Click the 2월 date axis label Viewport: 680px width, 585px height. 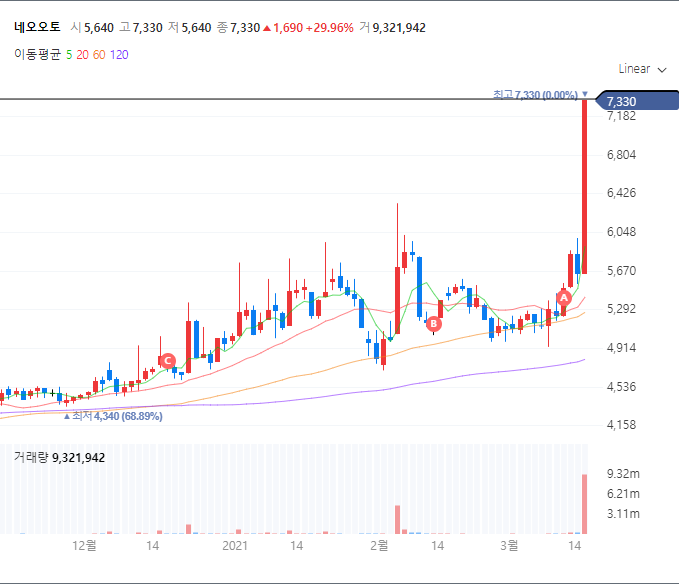coord(379,546)
